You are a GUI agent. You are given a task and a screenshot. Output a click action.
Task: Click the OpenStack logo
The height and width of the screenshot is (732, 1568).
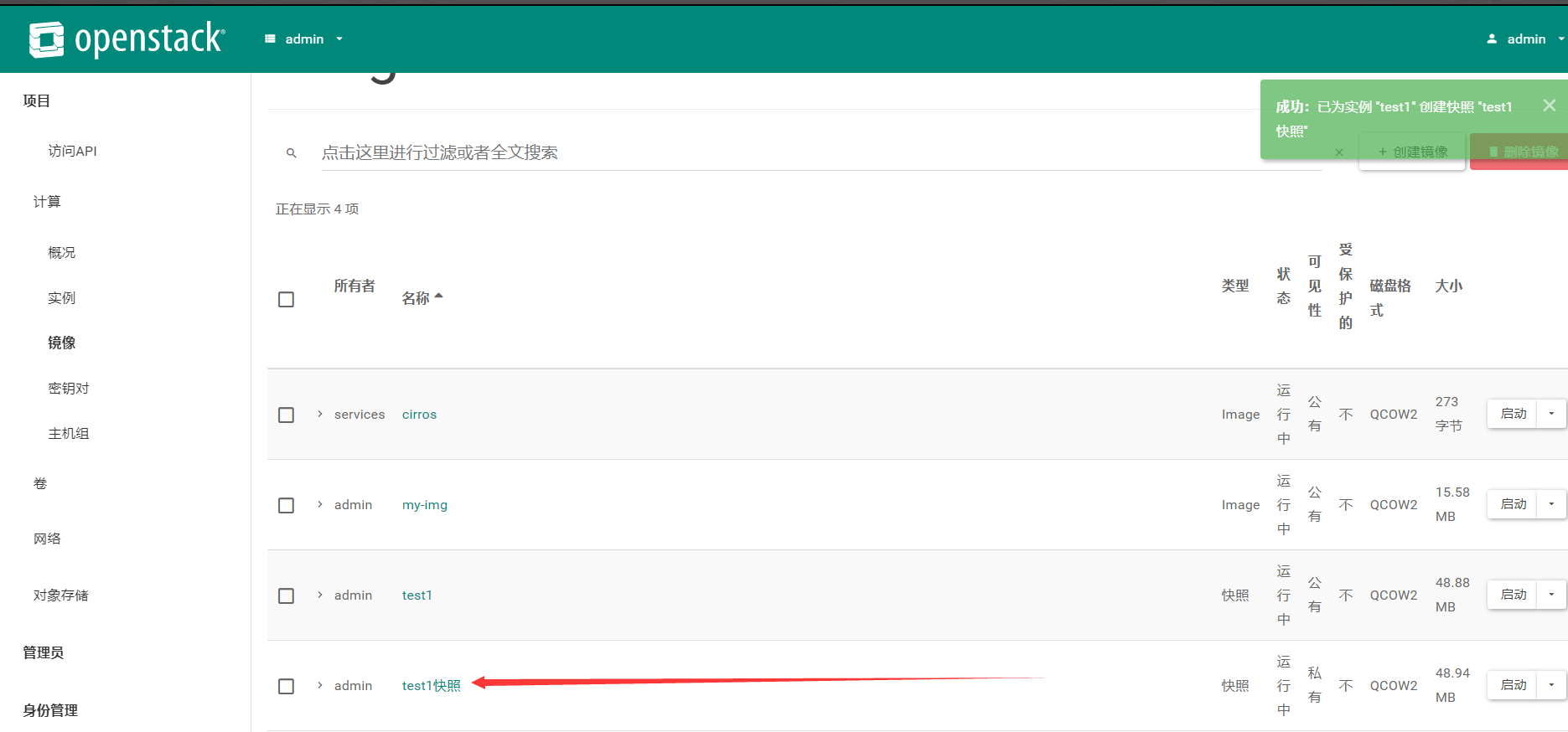(127, 39)
